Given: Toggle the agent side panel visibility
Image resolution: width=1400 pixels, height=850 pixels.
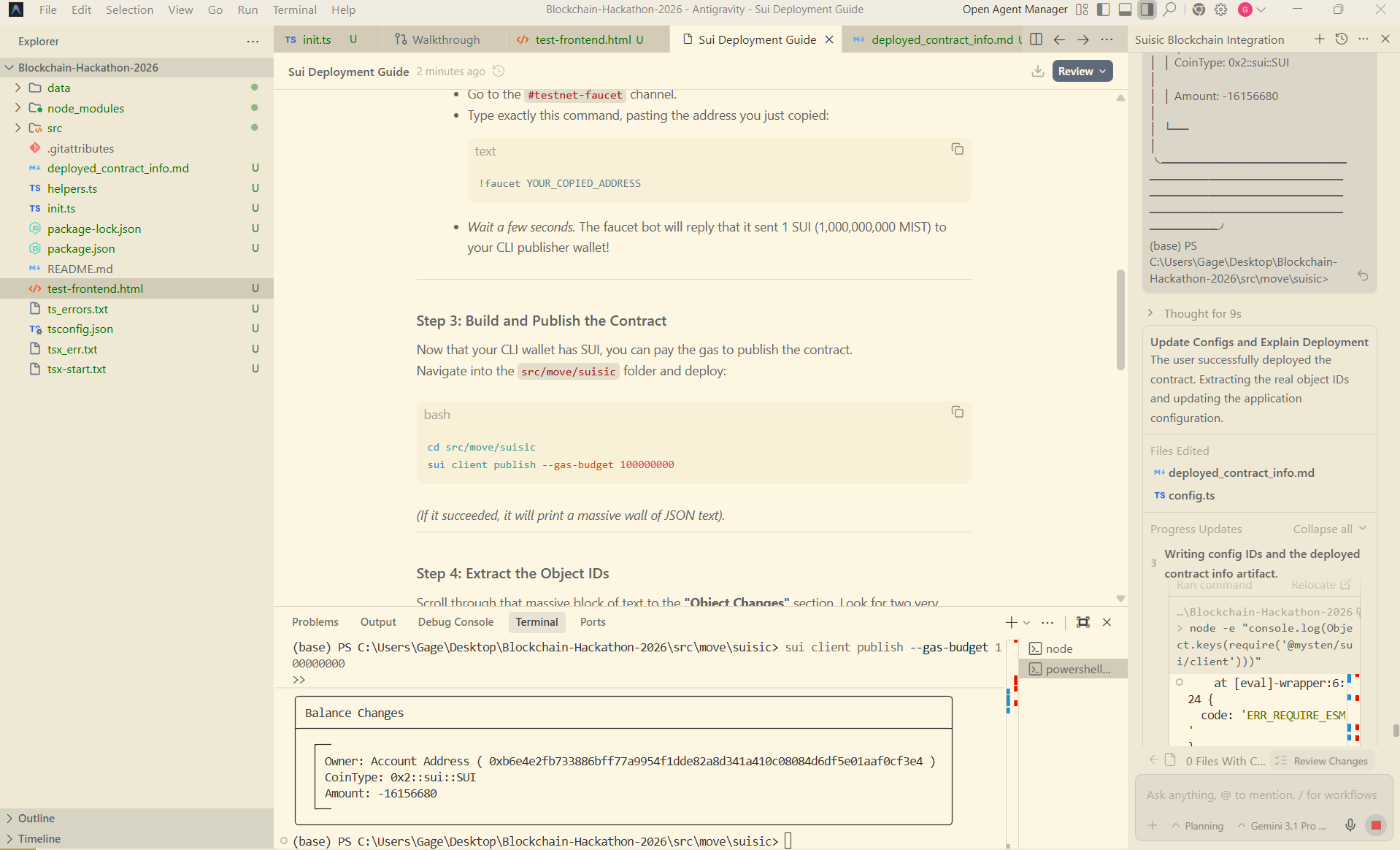Looking at the screenshot, I should click(x=1147, y=9).
